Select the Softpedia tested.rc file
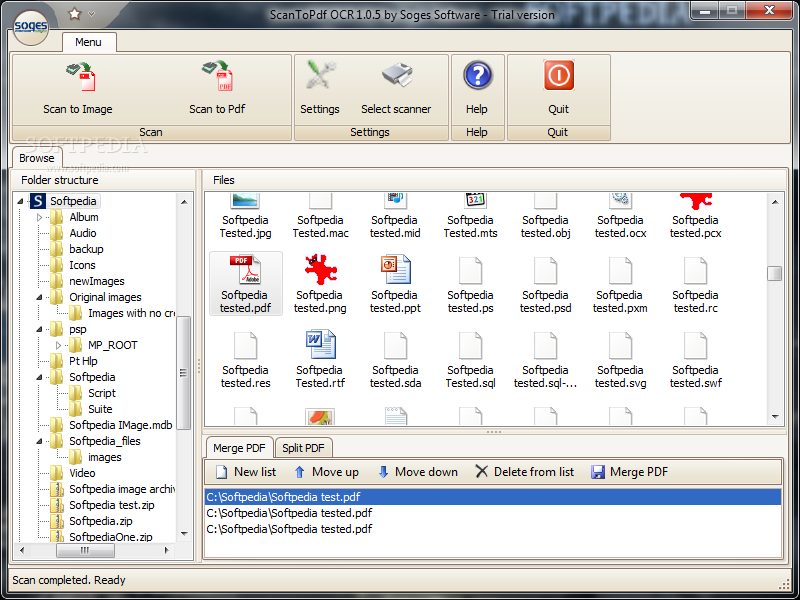 pos(695,284)
